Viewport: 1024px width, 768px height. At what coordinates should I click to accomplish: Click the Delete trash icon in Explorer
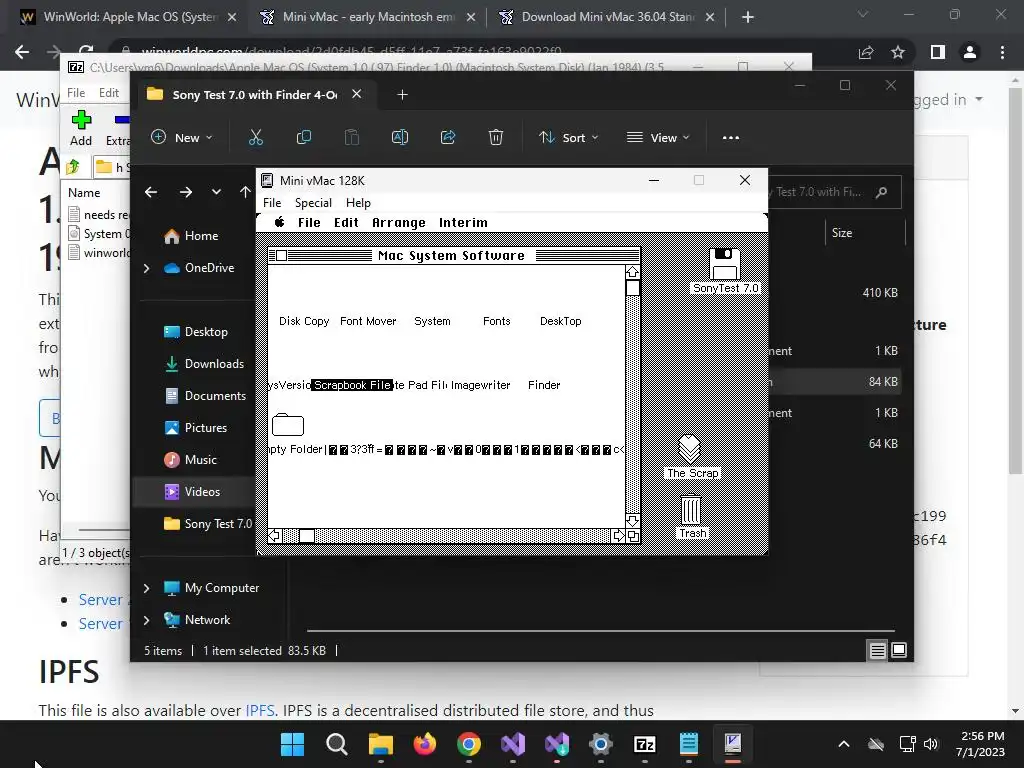496,137
